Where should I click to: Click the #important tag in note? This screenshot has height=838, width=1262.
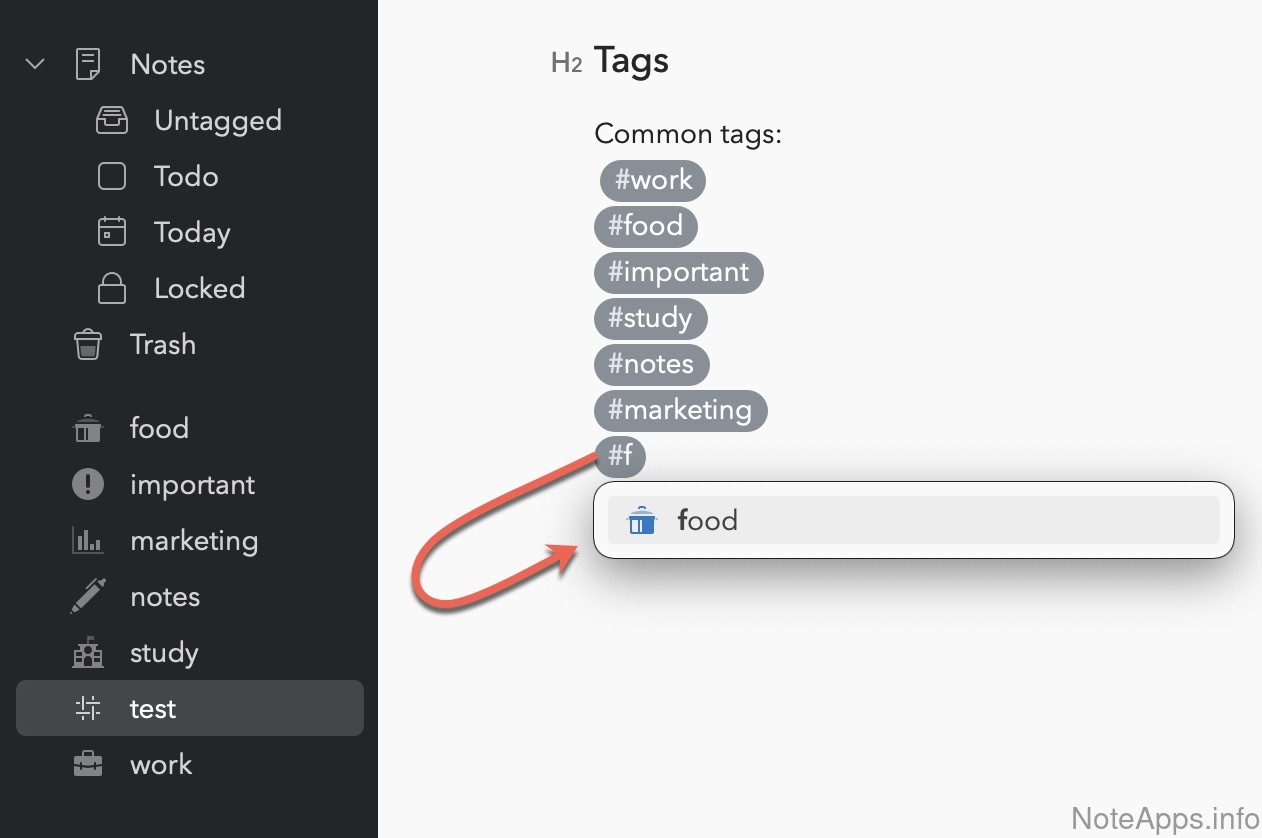click(678, 272)
